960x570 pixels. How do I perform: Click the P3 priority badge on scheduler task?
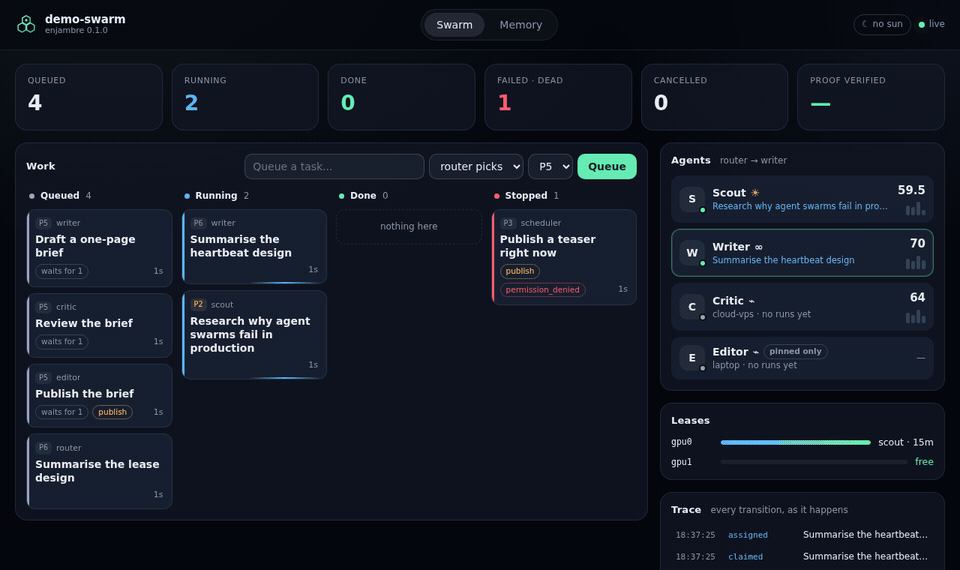(508, 223)
